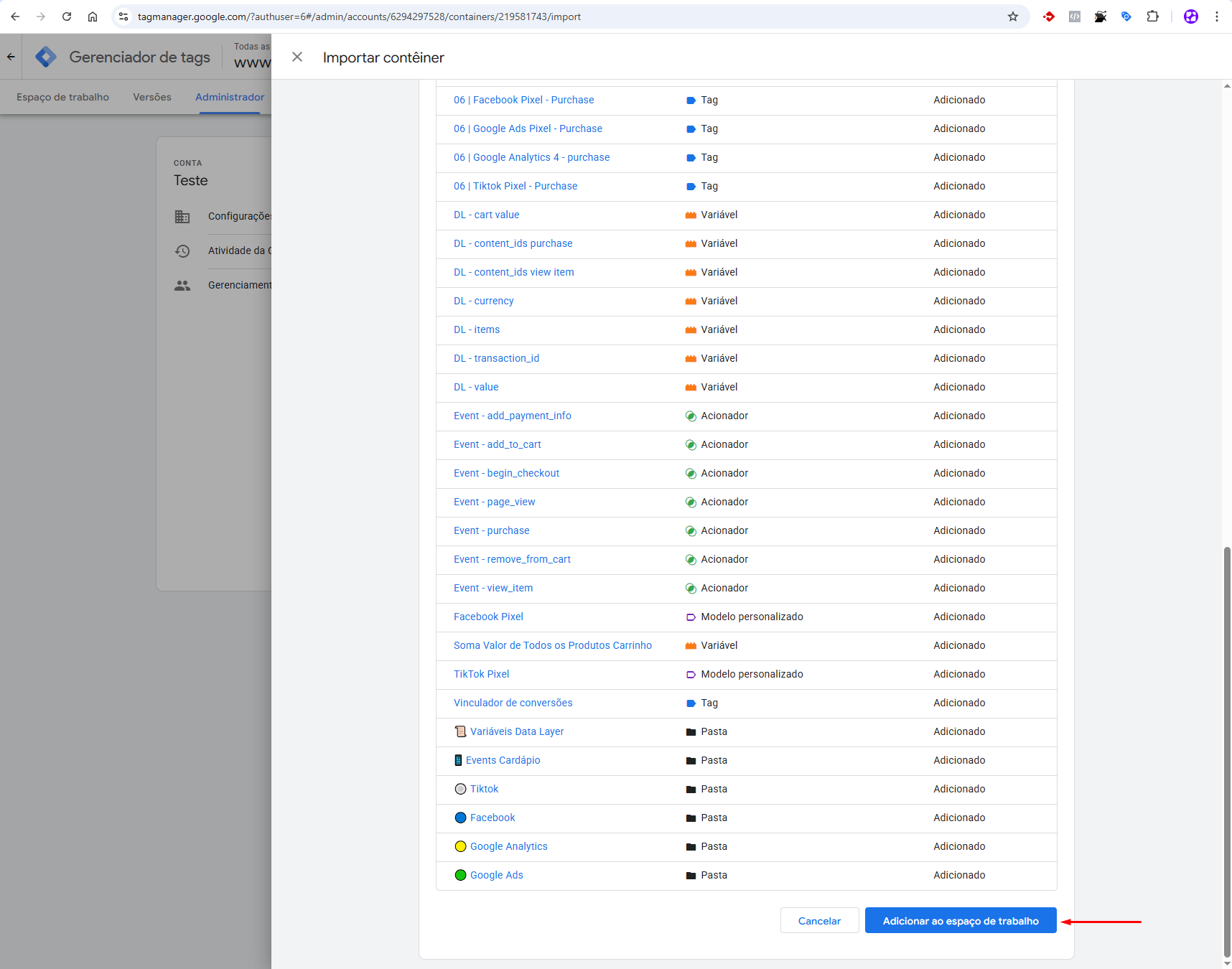Viewport: 1232px width, 969px height.
Task: Open Event - begin_checkout trigger
Action: coord(506,473)
